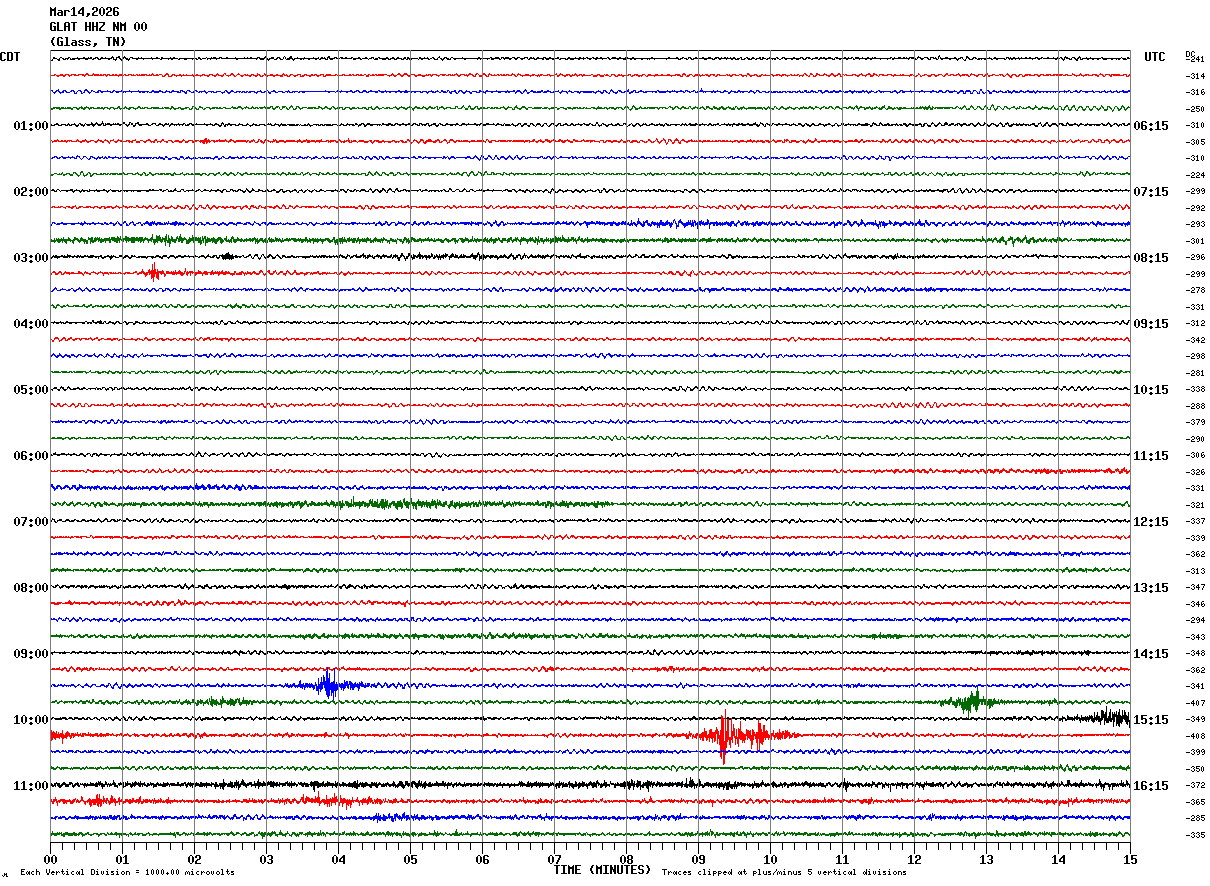Click the 11:15 UTC time label
The height and width of the screenshot is (886, 1210).
tap(1151, 456)
